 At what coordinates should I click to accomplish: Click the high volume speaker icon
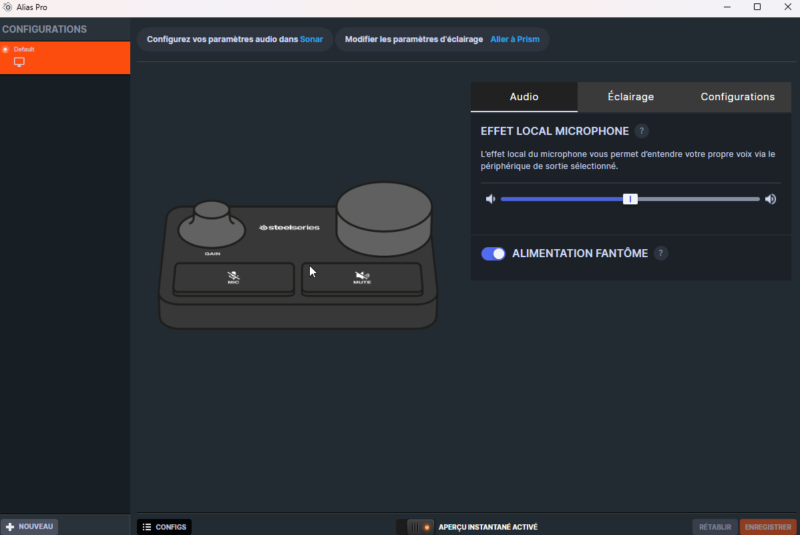[770, 199]
